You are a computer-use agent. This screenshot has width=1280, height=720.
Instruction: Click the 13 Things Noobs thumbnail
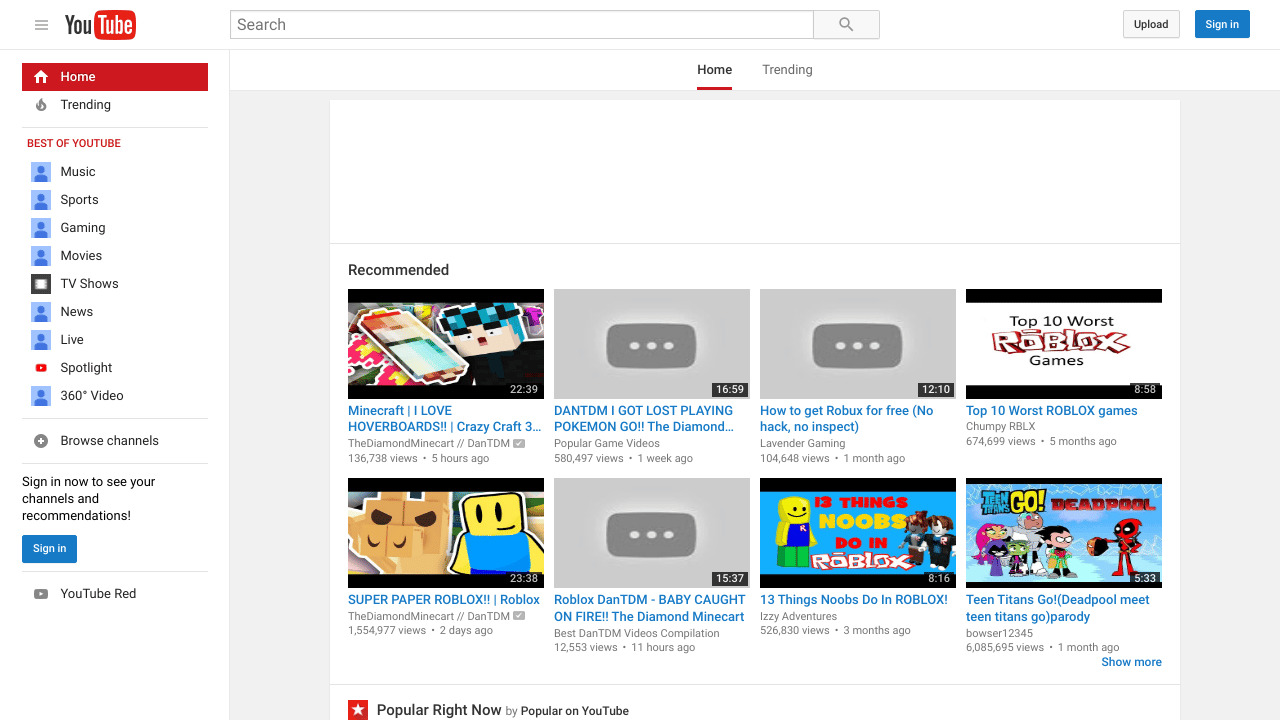(x=857, y=532)
